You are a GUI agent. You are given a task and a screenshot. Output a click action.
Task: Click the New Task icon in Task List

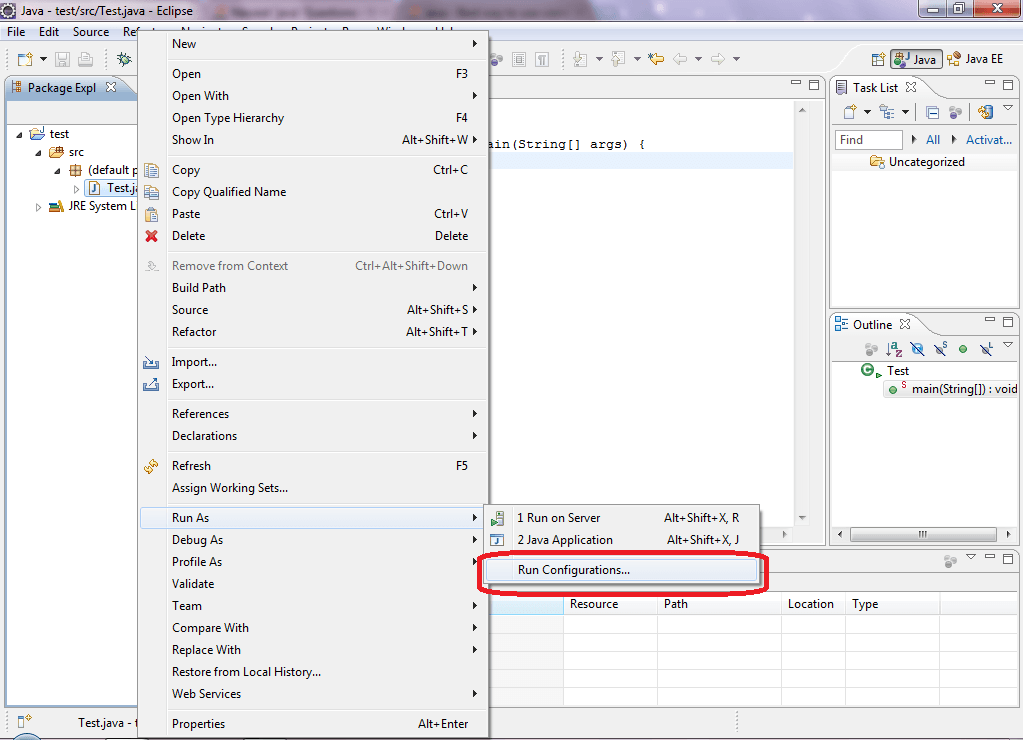(x=850, y=112)
